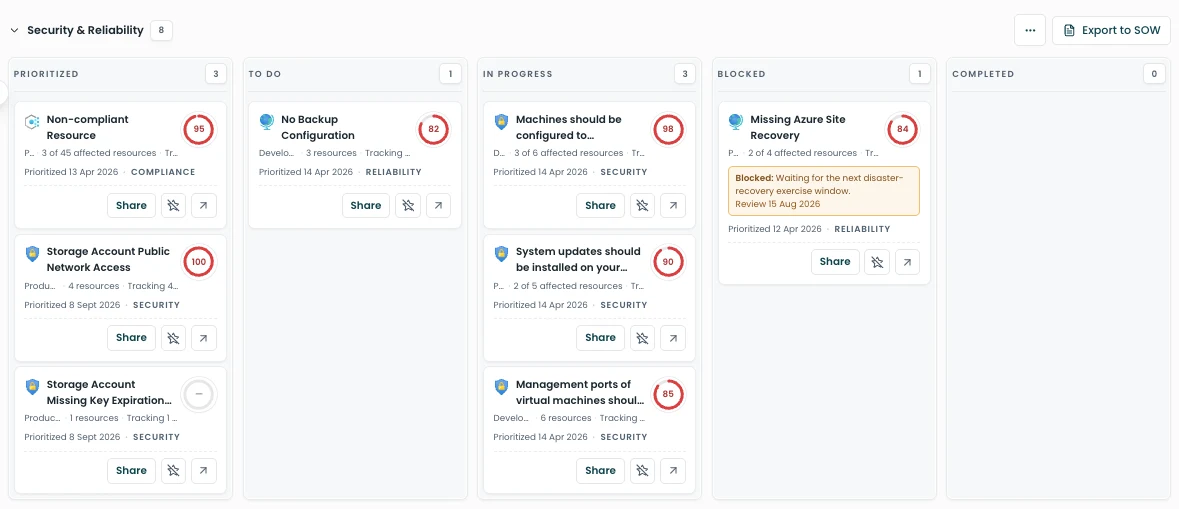Open Storage Account Public Network Access arrow icon
The height and width of the screenshot is (509, 1179).
[x=204, y=338]
